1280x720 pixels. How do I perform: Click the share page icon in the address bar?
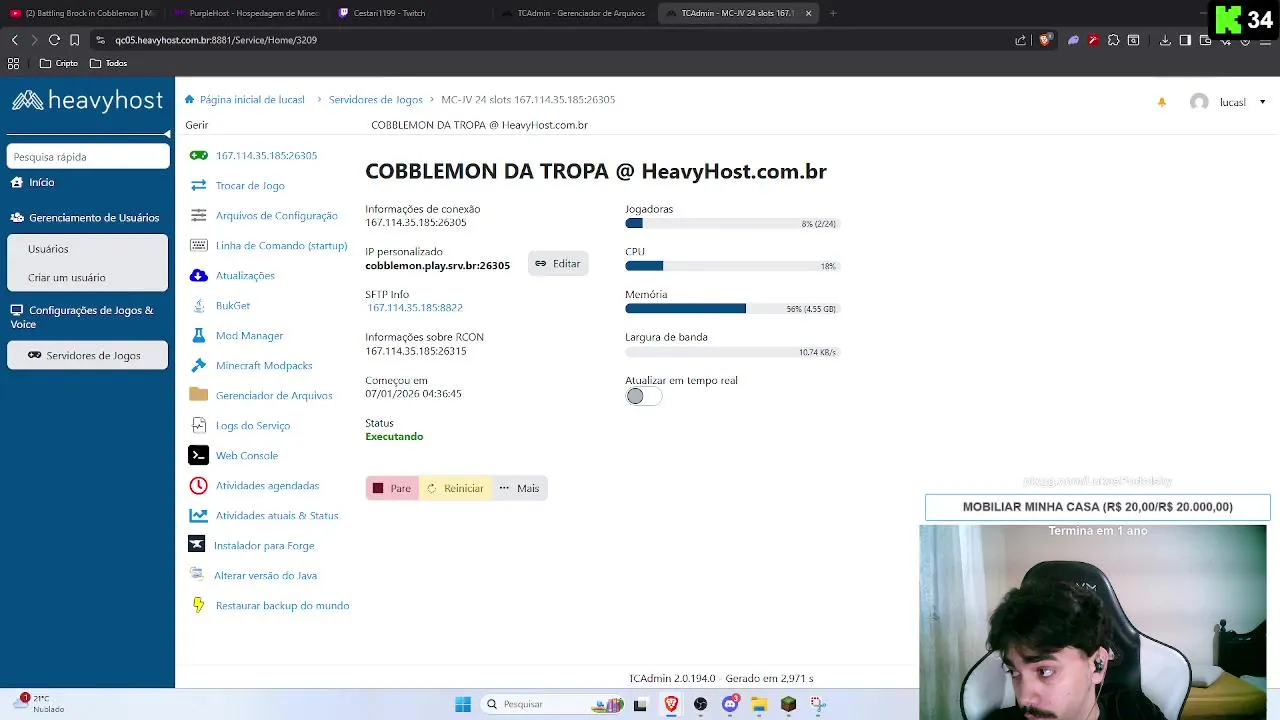pos(1021,40)
